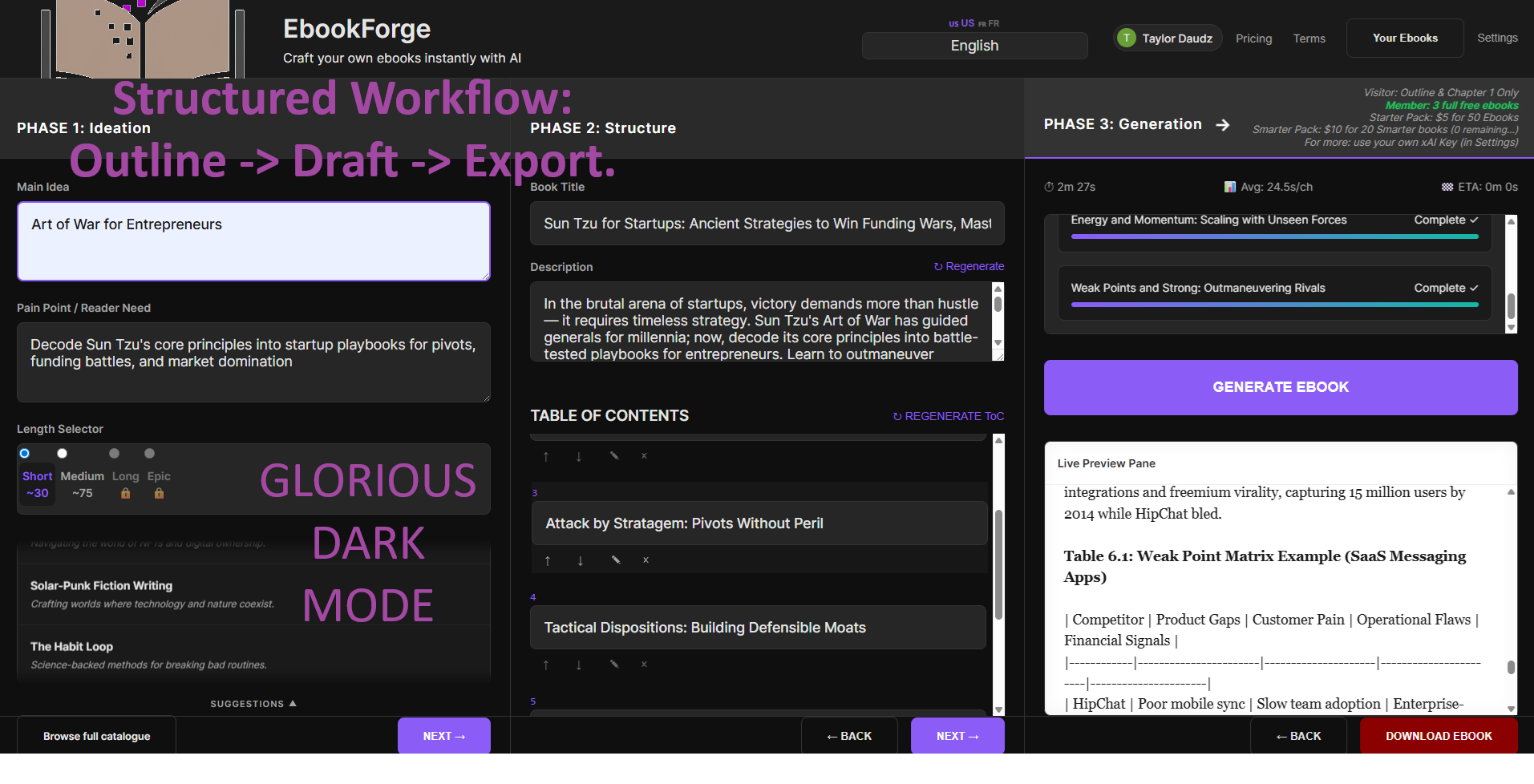Click the PHASE 2: Structure heading

603,128
